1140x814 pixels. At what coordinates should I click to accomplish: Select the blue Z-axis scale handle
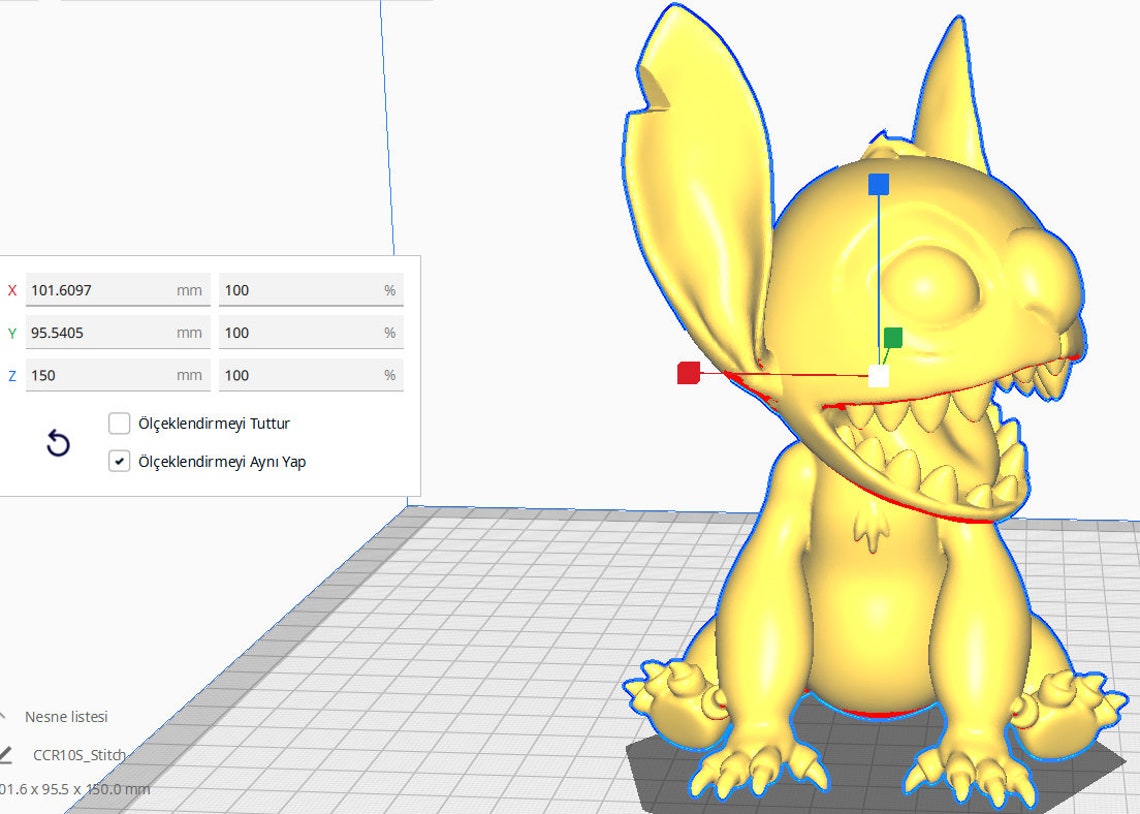pyautogui.click(x=878, y=184)
